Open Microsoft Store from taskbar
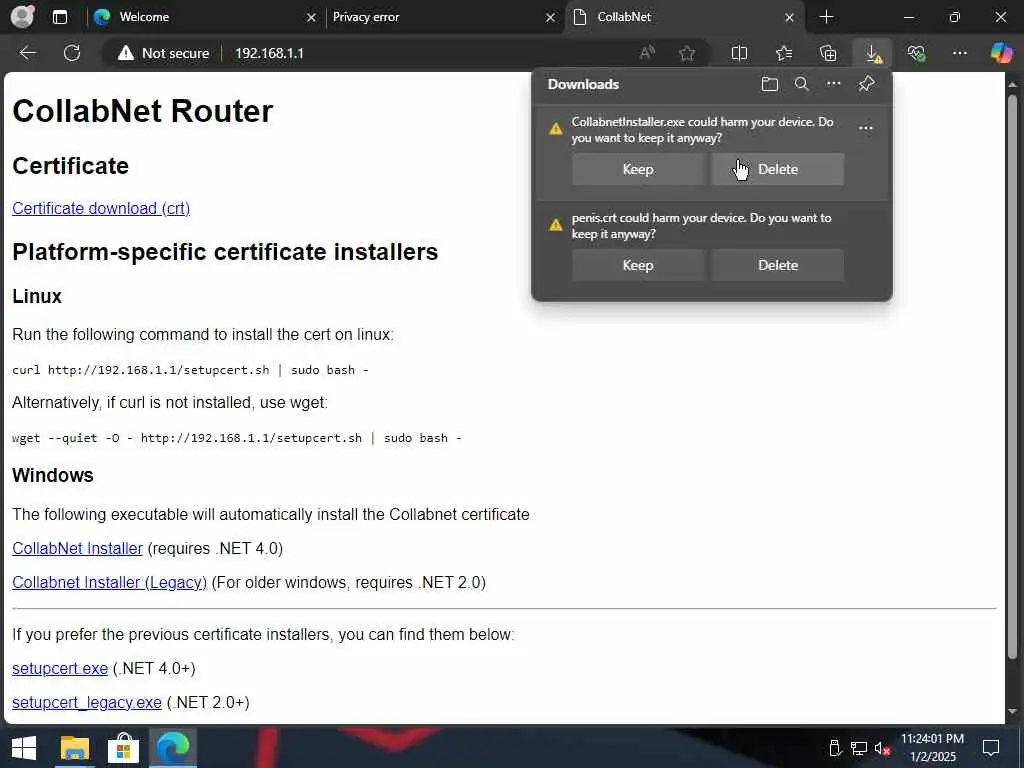1024x768 pixels. [x=123, y=748]
